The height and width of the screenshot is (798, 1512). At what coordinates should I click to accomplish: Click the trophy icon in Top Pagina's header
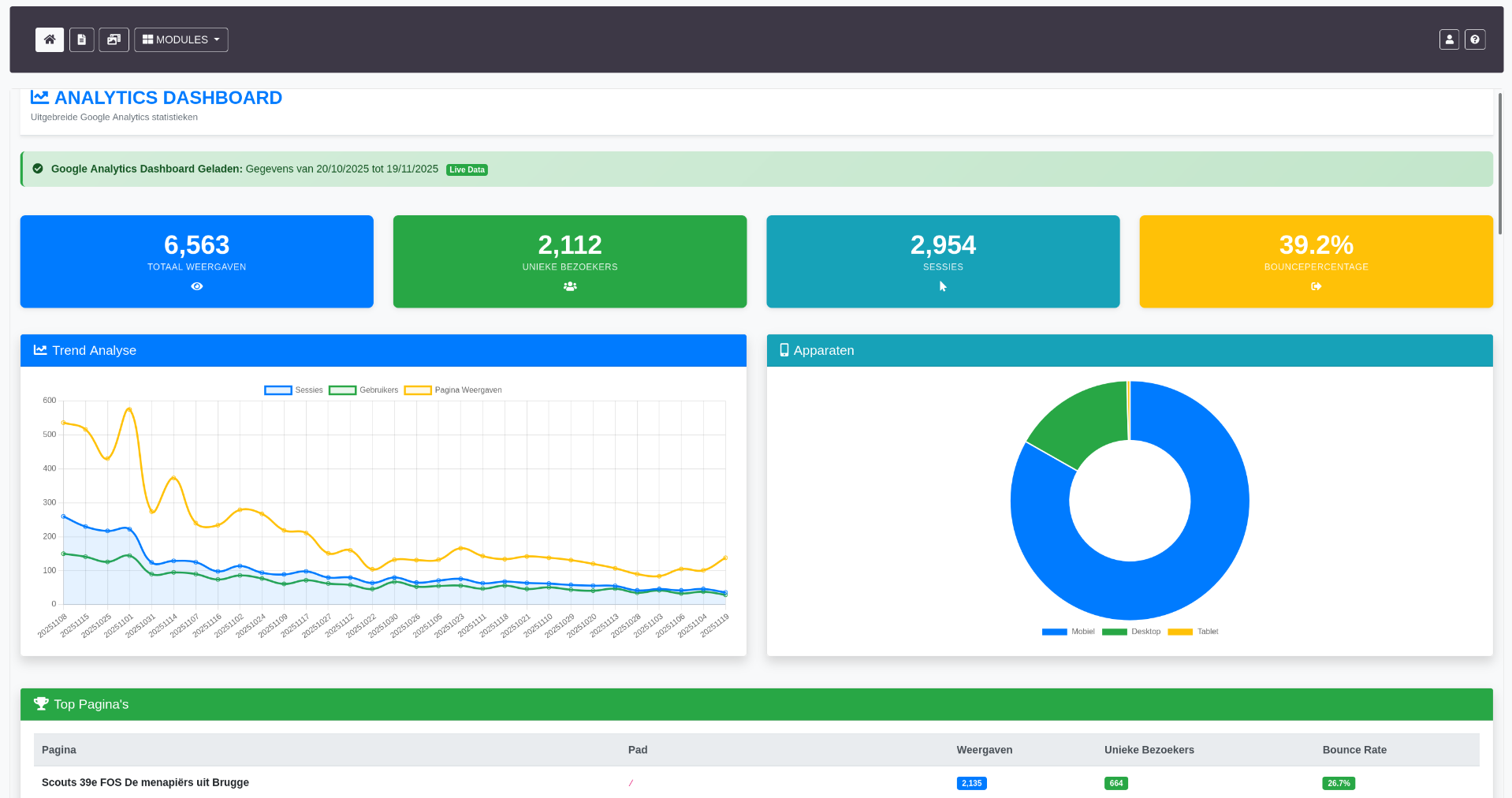(40, 703)
